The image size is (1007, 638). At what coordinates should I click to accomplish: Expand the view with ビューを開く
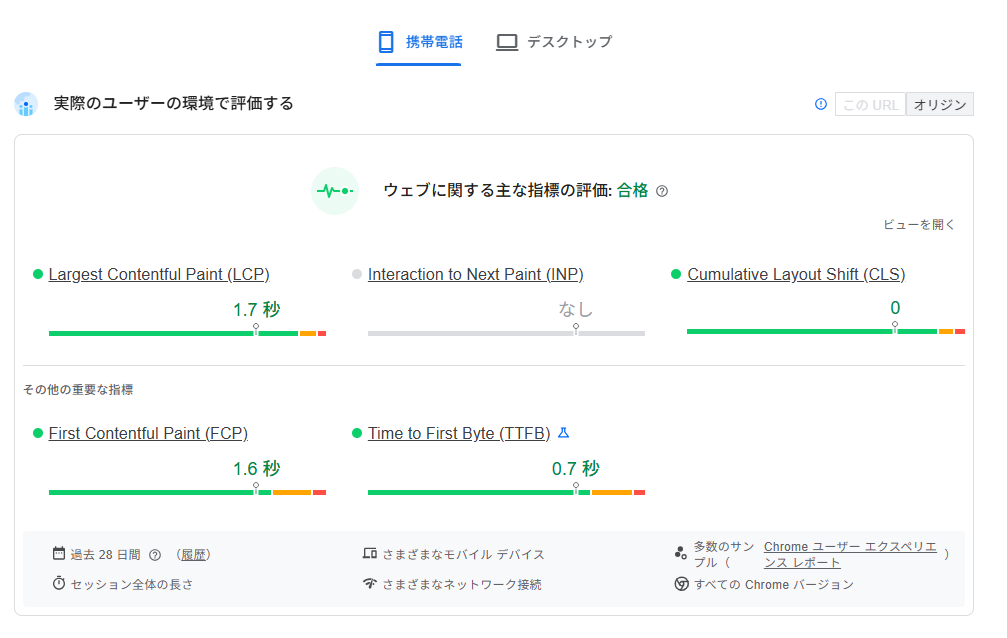tap(919, 224)
